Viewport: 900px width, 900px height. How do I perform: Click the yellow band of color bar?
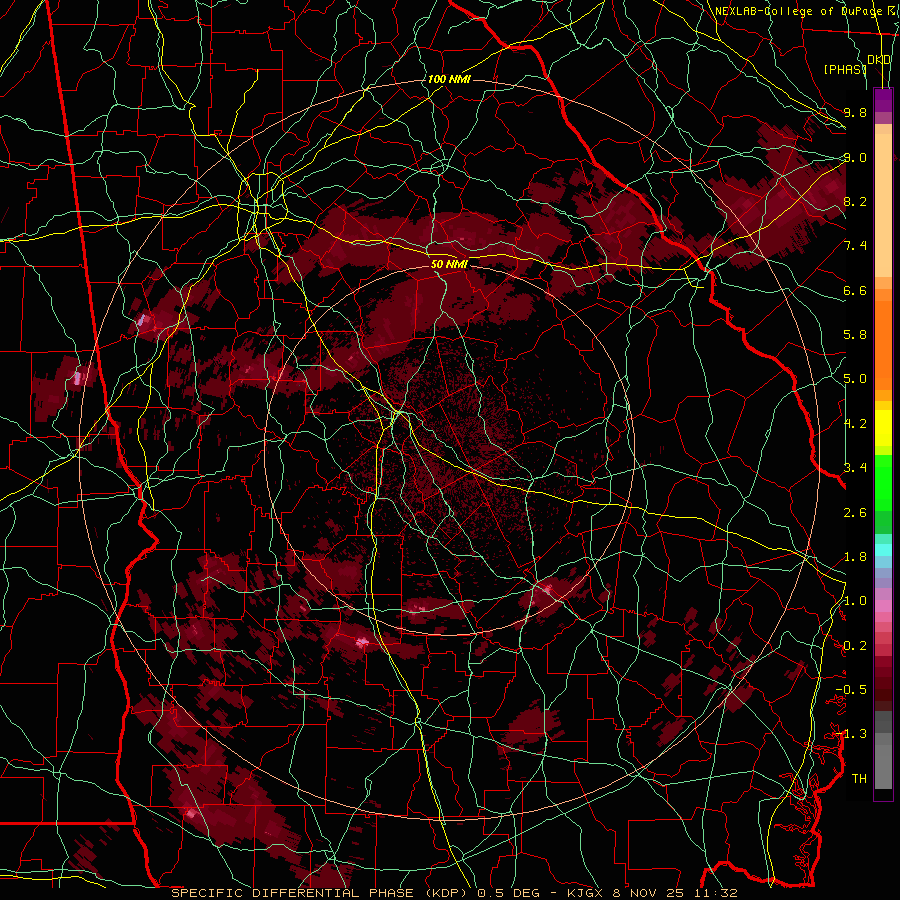(883, 428)
